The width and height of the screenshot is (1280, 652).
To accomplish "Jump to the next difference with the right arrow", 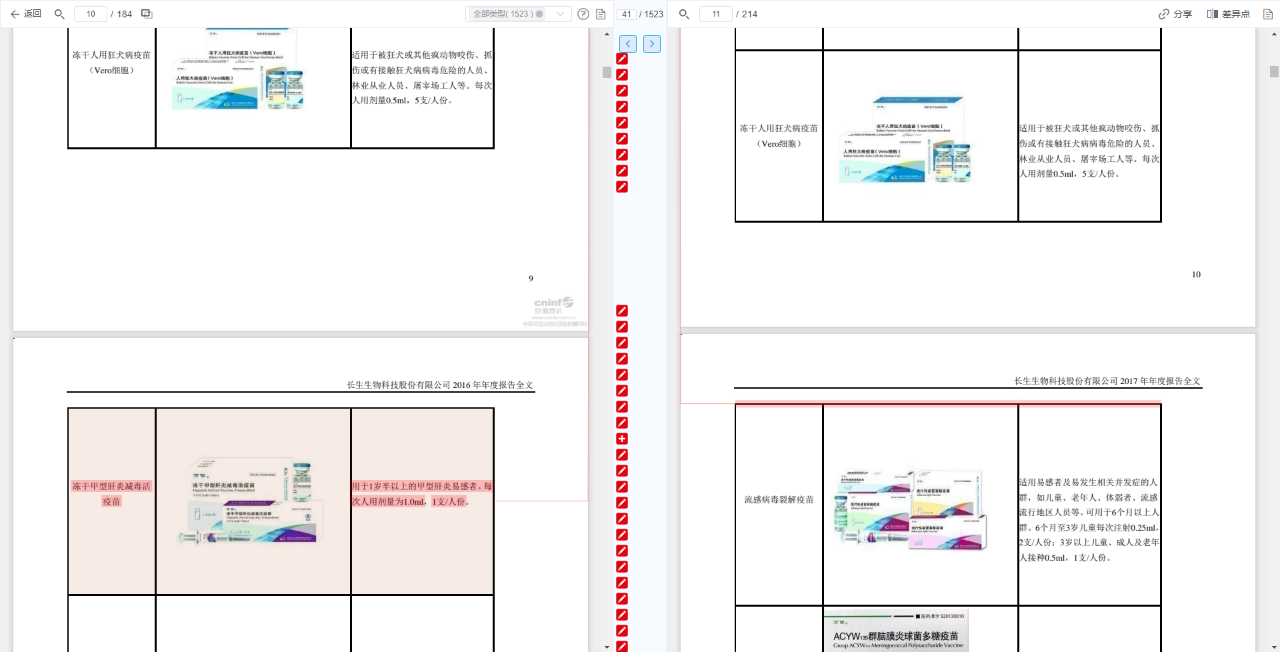I will pos(652,44).
